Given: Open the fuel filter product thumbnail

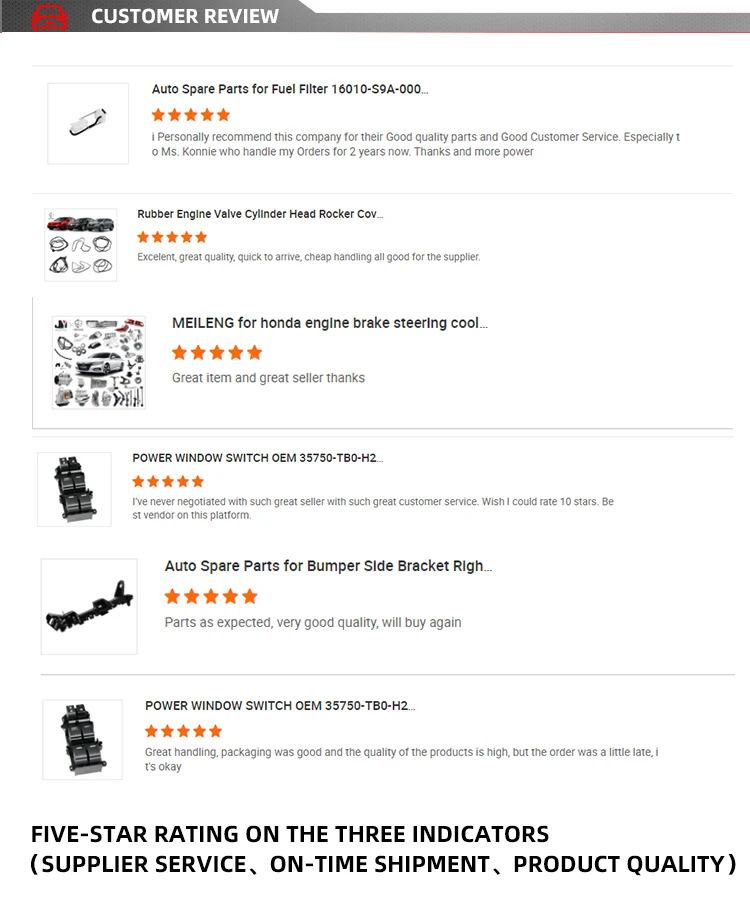Looking at the screenshot, I should coord(88,123).
